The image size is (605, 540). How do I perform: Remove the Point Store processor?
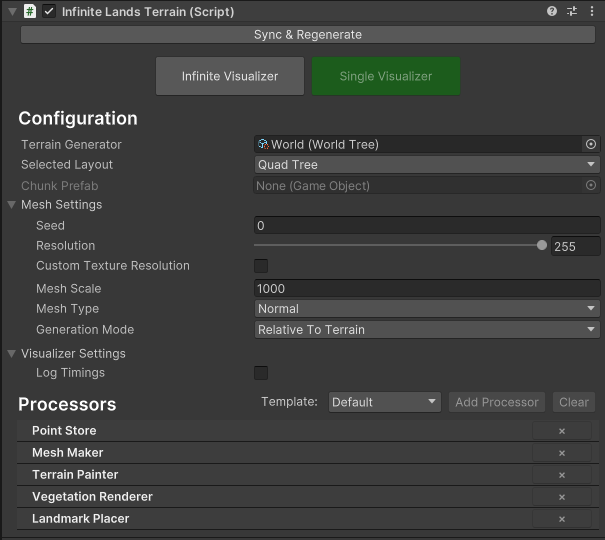[562, 431]
